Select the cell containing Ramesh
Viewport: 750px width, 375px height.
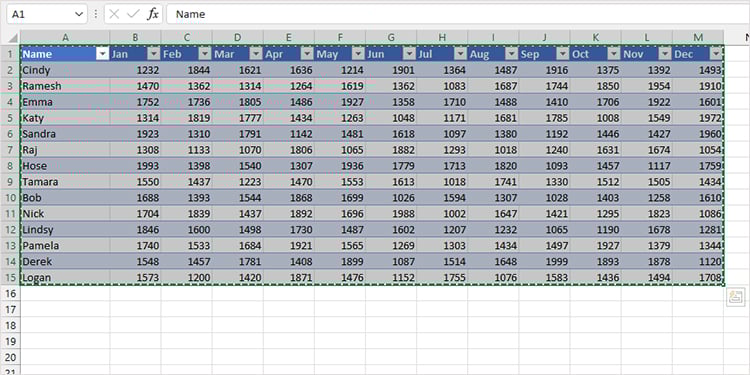click(65, 86)
